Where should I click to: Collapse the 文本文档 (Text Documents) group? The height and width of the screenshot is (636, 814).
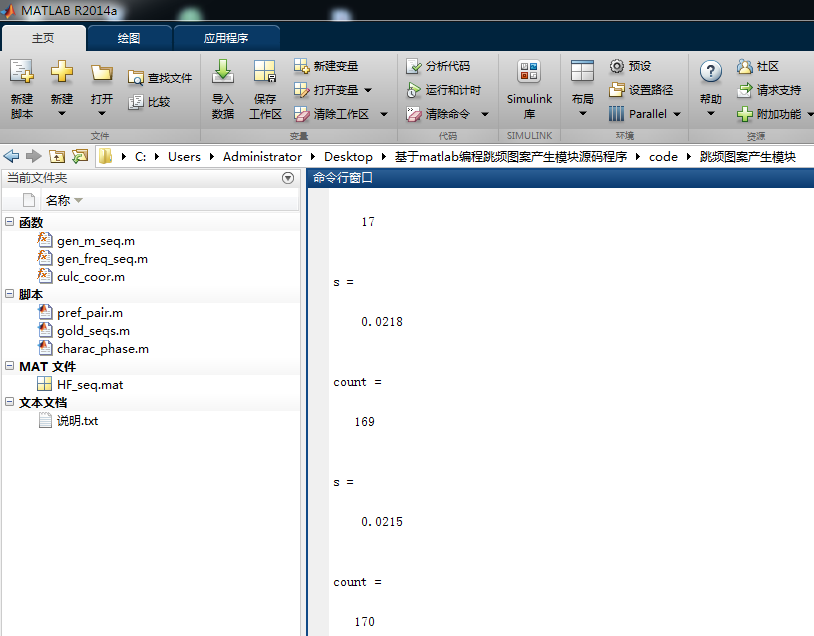(x=9, y=402)
